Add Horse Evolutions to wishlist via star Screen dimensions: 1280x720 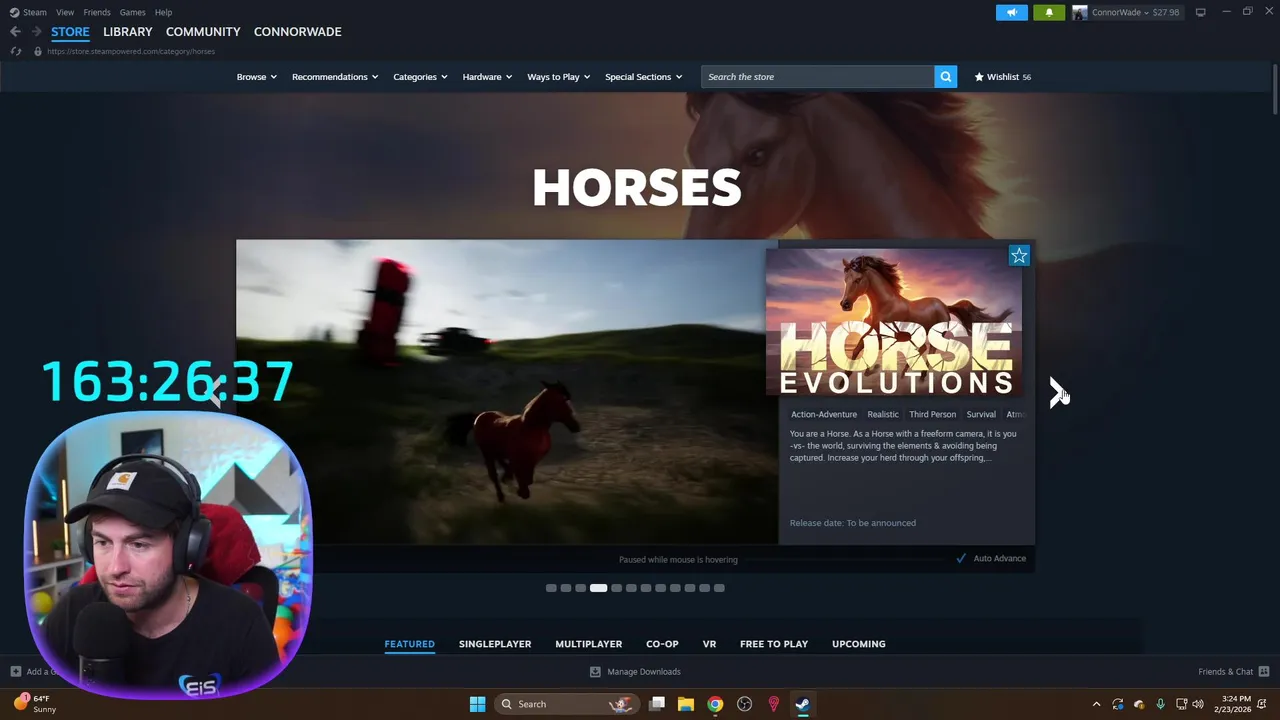(x=1019, y=256)
